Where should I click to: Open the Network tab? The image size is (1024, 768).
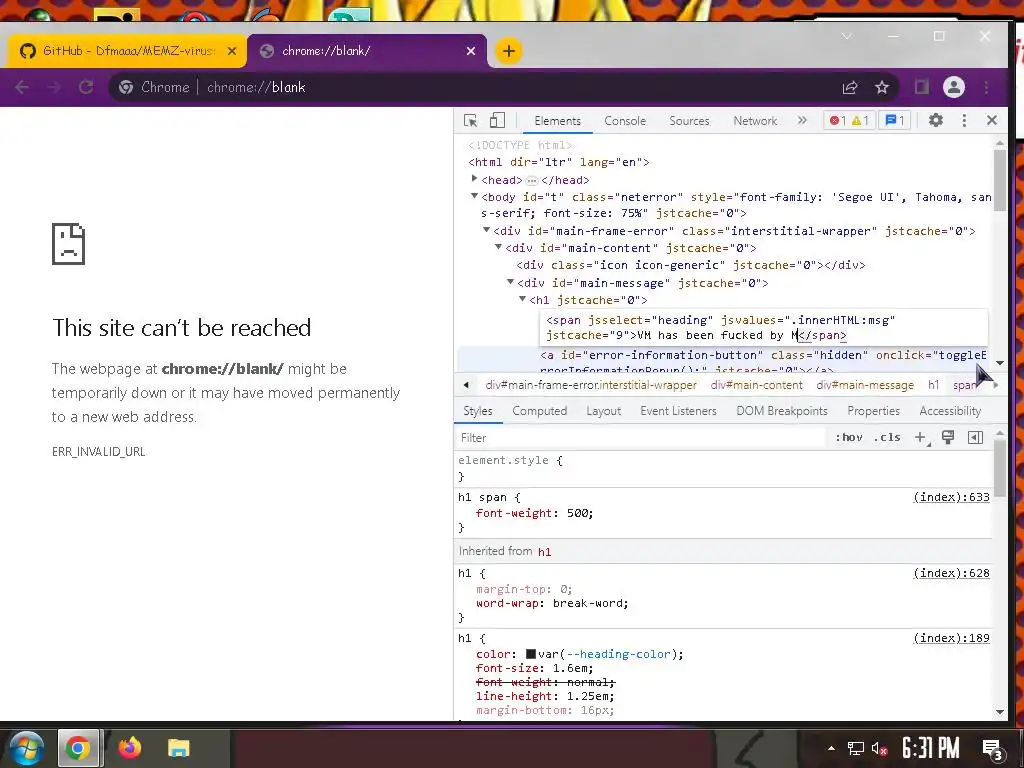pyautogui.click(x=755, y=121)
